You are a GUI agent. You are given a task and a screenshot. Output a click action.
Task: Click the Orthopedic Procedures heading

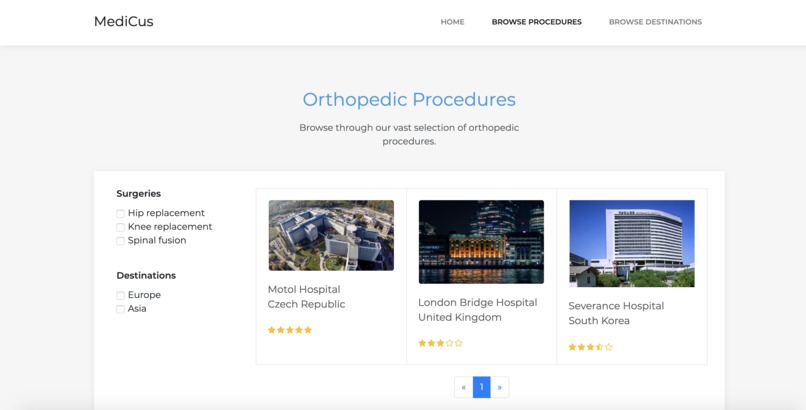pos(409,100)
